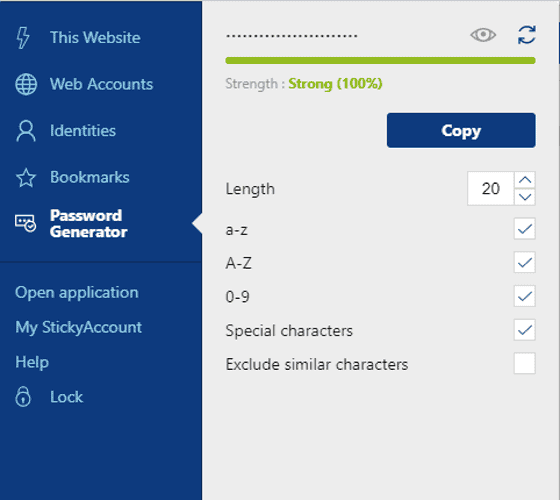Disable the Special characters checkbox

525,330
